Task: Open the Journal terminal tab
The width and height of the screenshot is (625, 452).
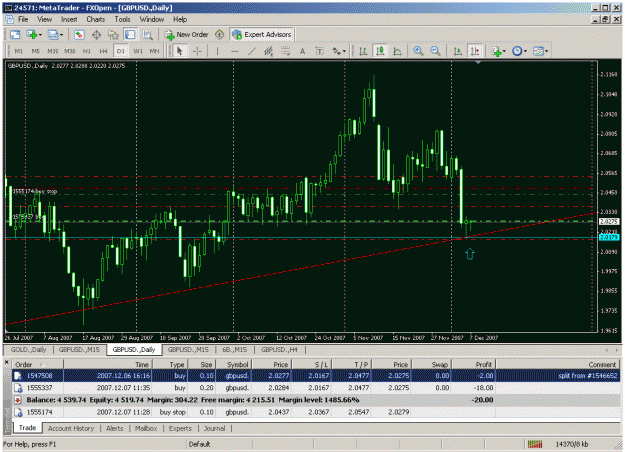Action: (x=214, y=428)
